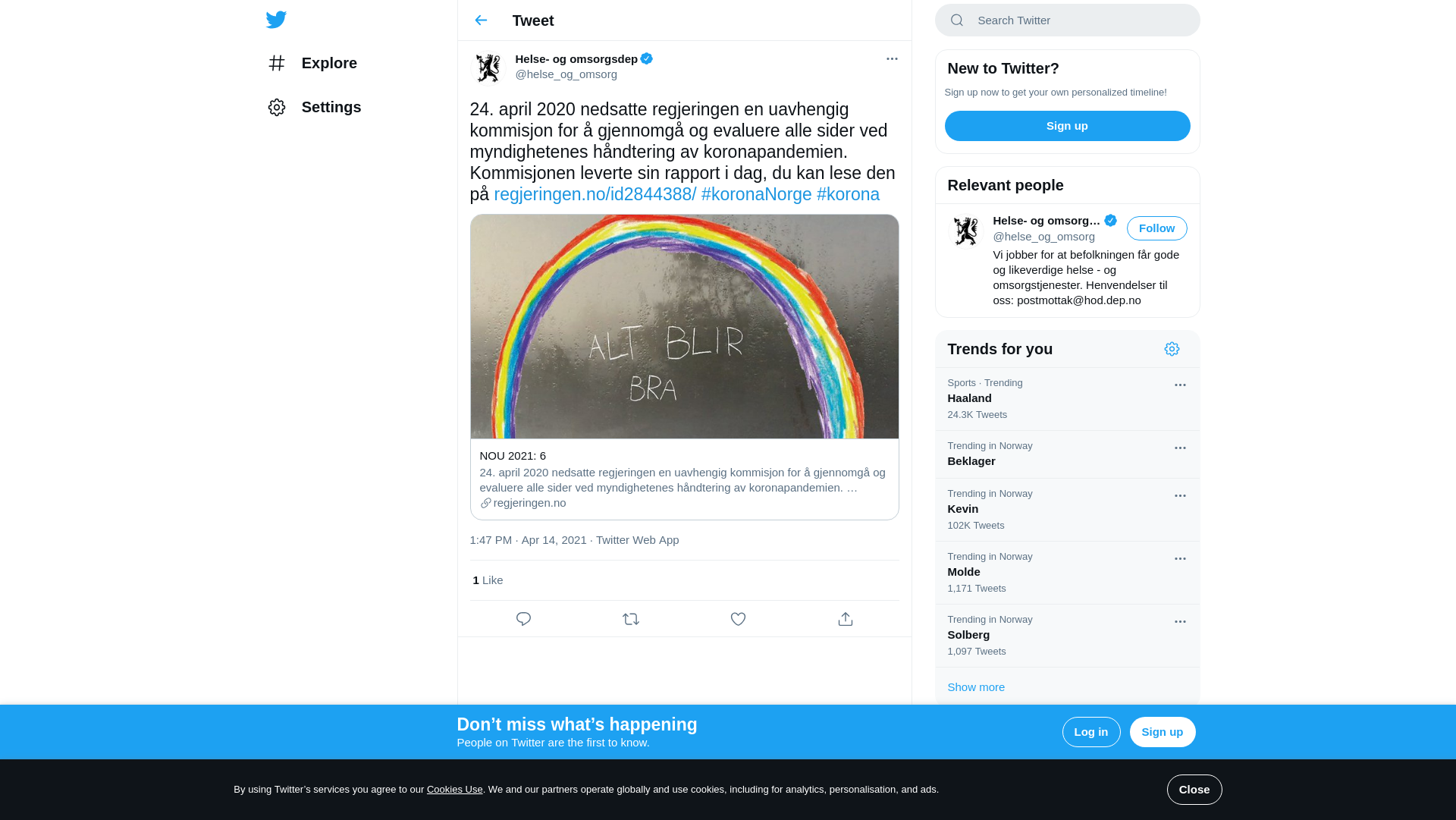Open more options for Kevin trend
1456x820 pixels.
click(1180, 496)
